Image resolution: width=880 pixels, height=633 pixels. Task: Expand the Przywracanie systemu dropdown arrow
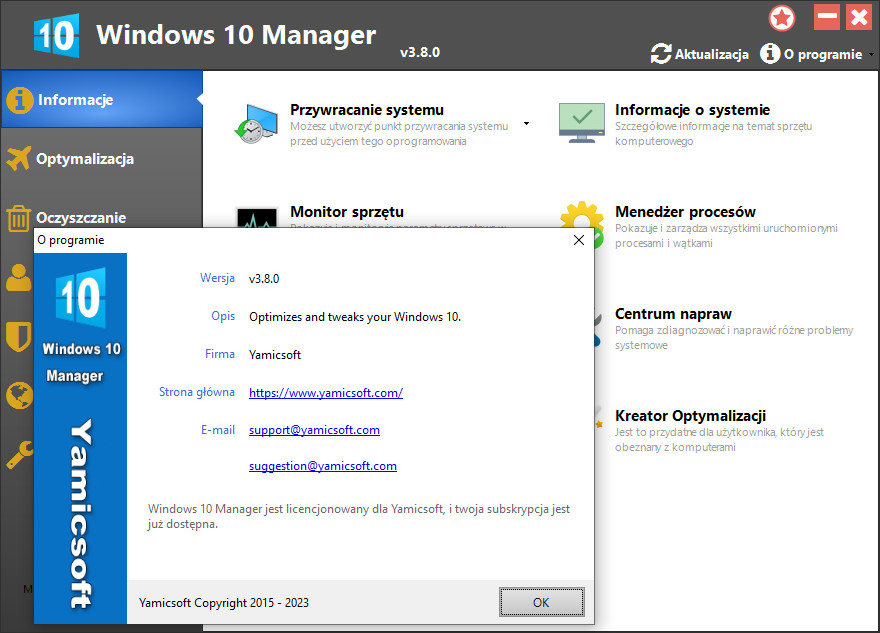click(526, 123)
